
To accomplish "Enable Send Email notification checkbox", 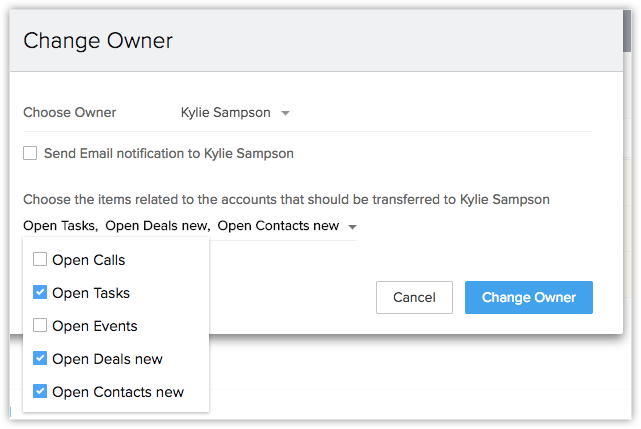I will [30, 153].
